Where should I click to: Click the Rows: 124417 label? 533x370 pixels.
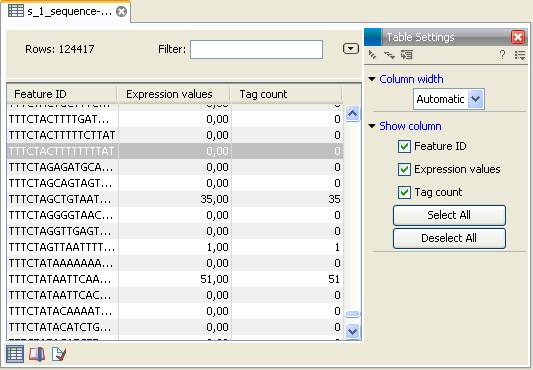(x=60, y=49)
